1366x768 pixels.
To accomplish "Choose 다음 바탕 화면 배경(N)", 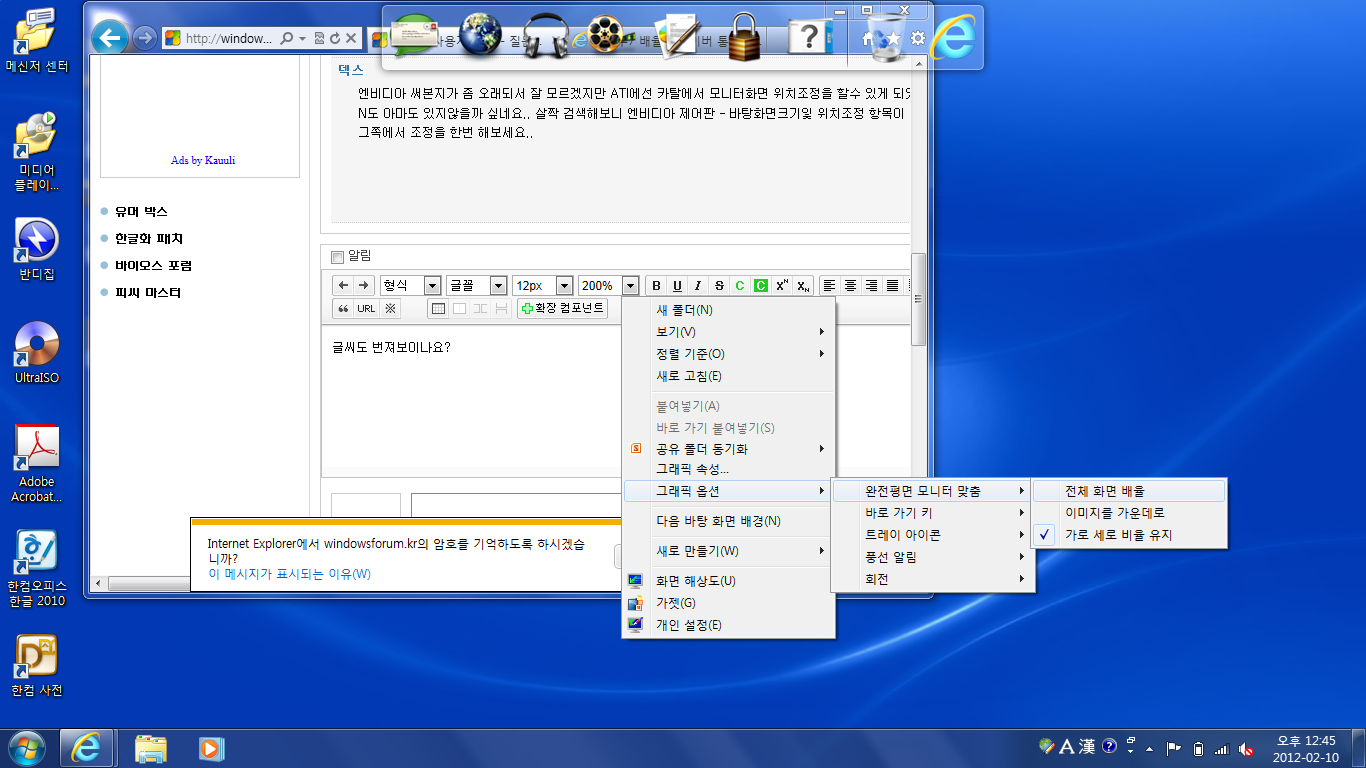I will tap(728, 521).
